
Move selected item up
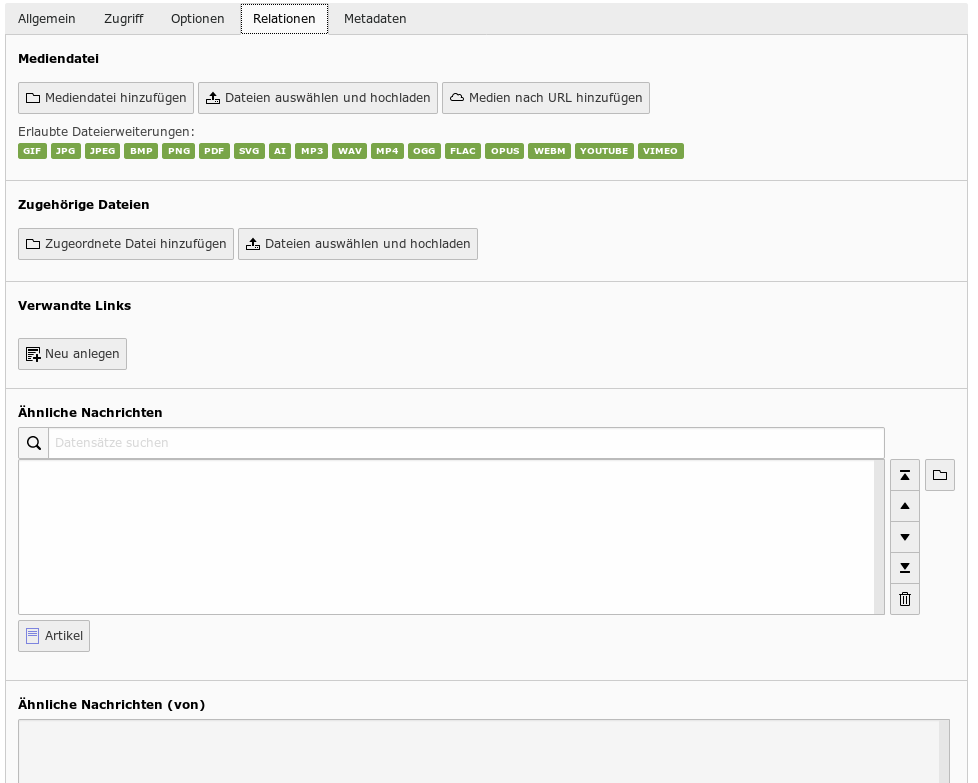905,506
